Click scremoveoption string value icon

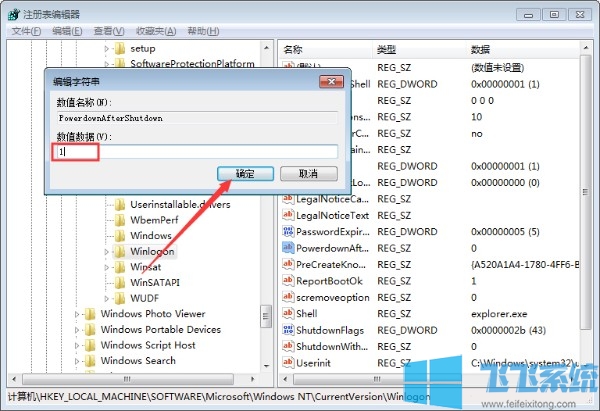coord(288,297)
